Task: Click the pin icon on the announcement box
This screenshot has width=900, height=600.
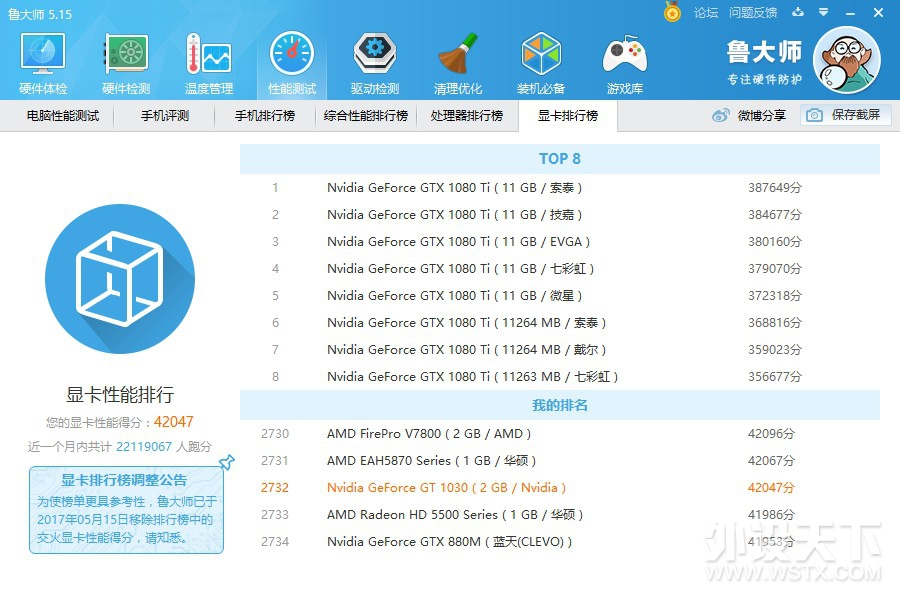Action: point(227,462)
